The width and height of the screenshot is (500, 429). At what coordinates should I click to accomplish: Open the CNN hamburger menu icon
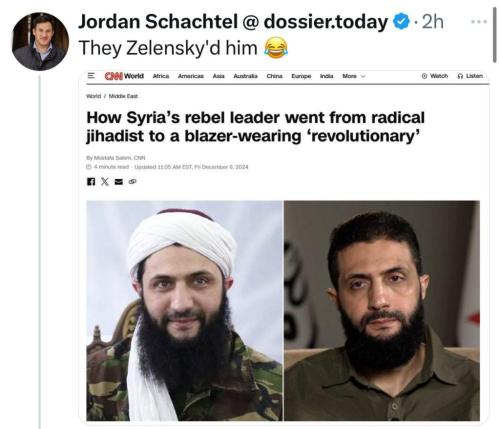pyautogui.click(x=91, y=76)
